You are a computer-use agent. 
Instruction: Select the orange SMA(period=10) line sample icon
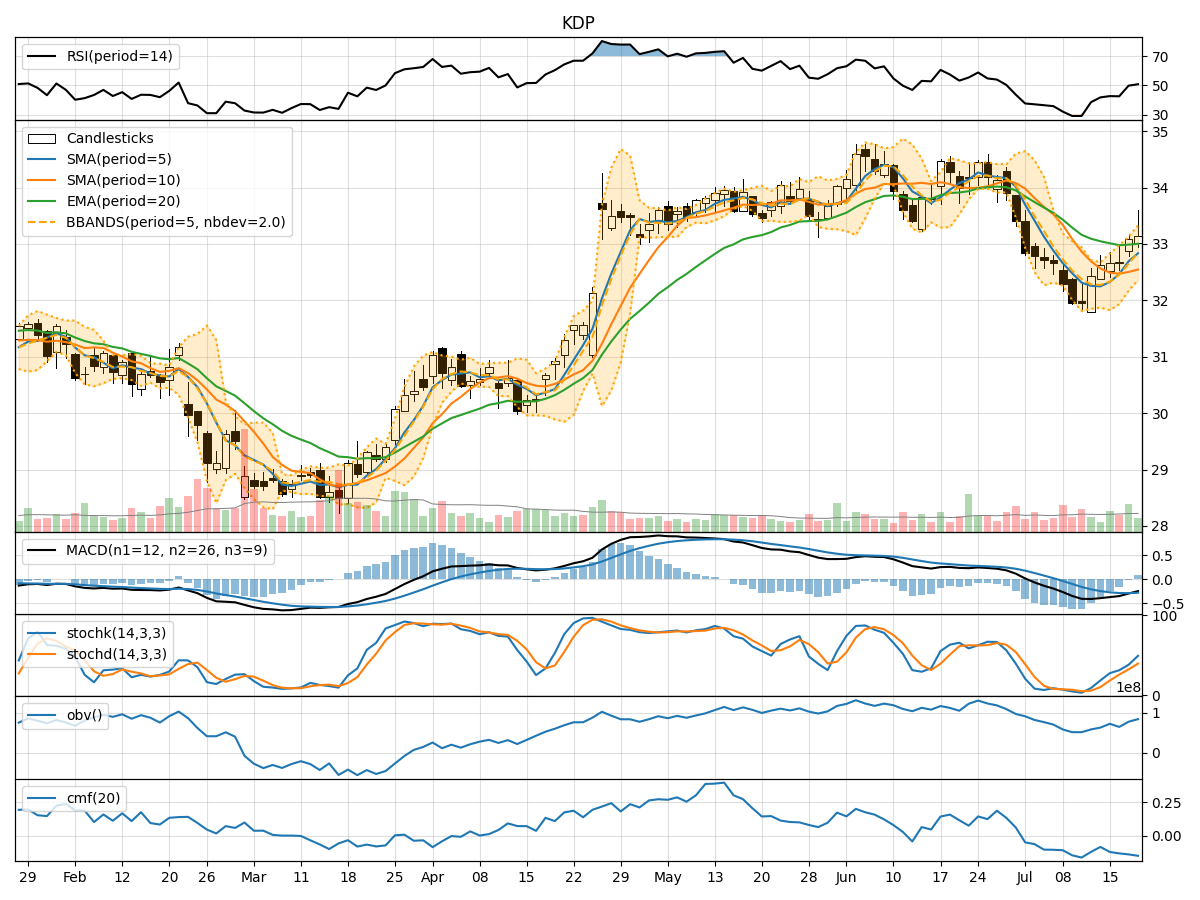pos(42,181)
